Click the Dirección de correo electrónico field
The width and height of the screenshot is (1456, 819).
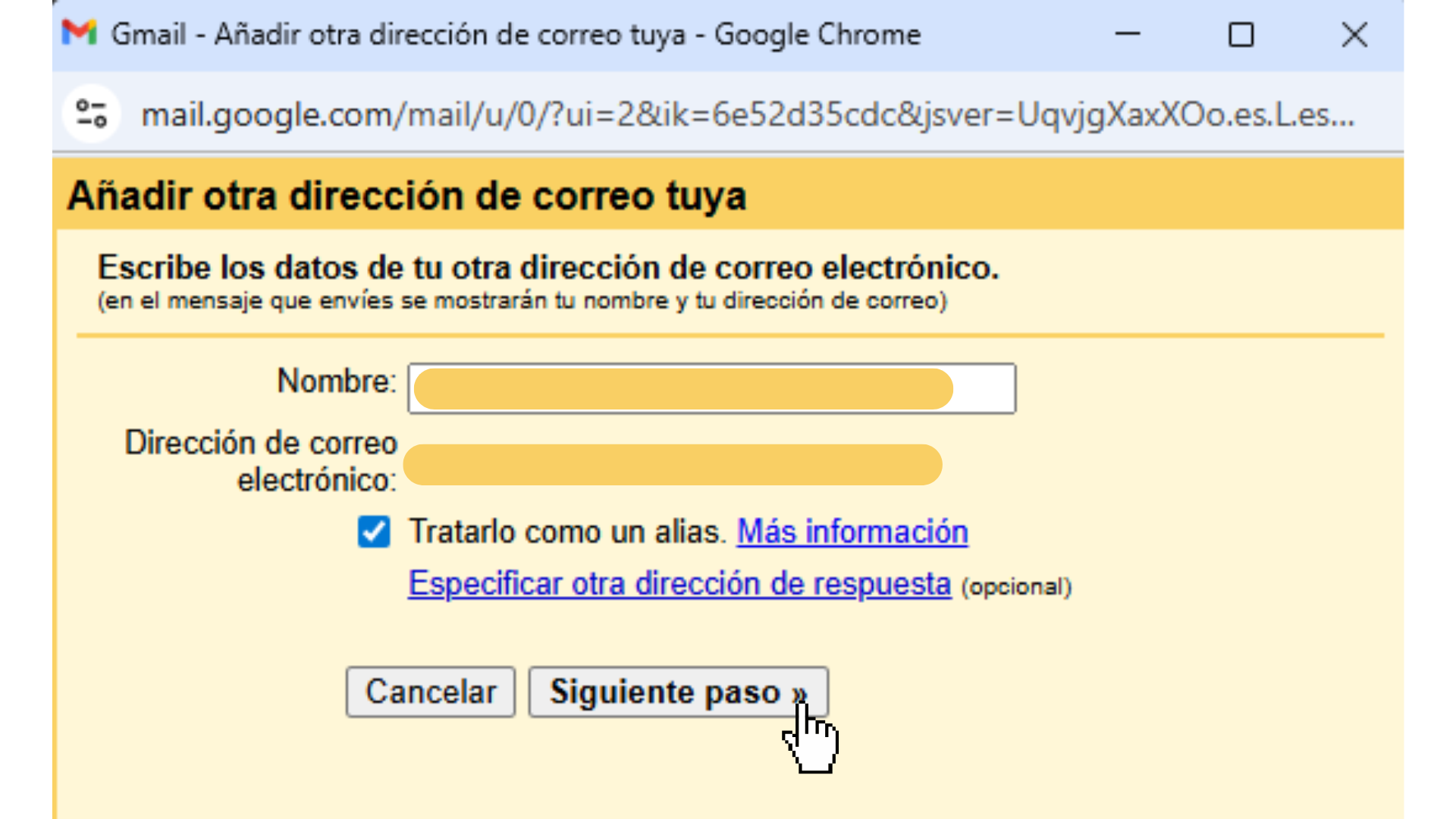671,464
